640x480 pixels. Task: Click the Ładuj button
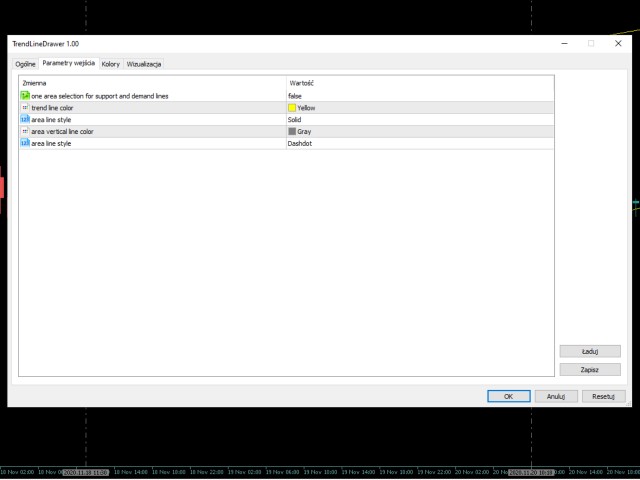coord(590,351)
